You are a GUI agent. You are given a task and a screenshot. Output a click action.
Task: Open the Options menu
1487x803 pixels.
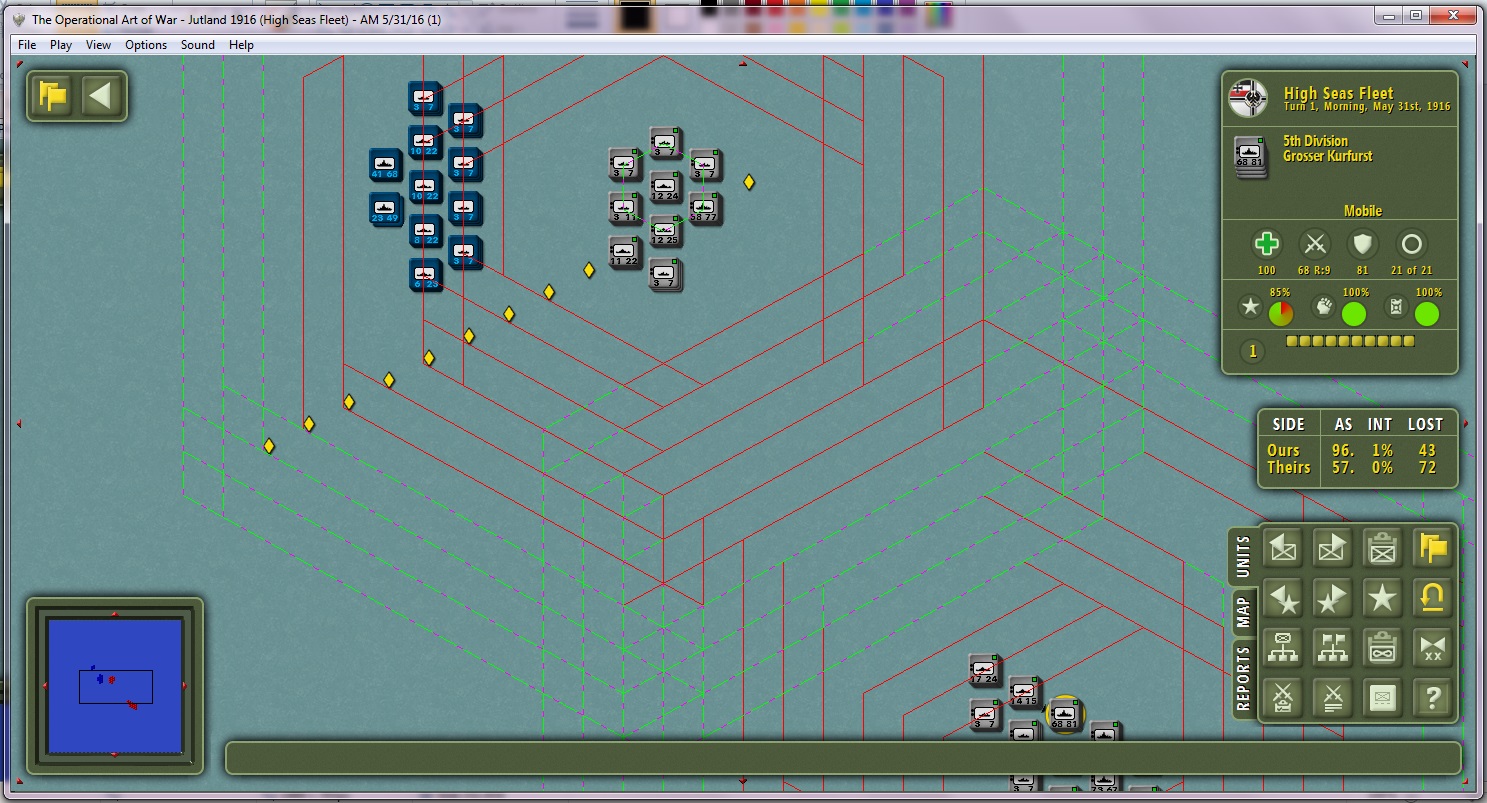pyautogui.click(x=146, y=45)
